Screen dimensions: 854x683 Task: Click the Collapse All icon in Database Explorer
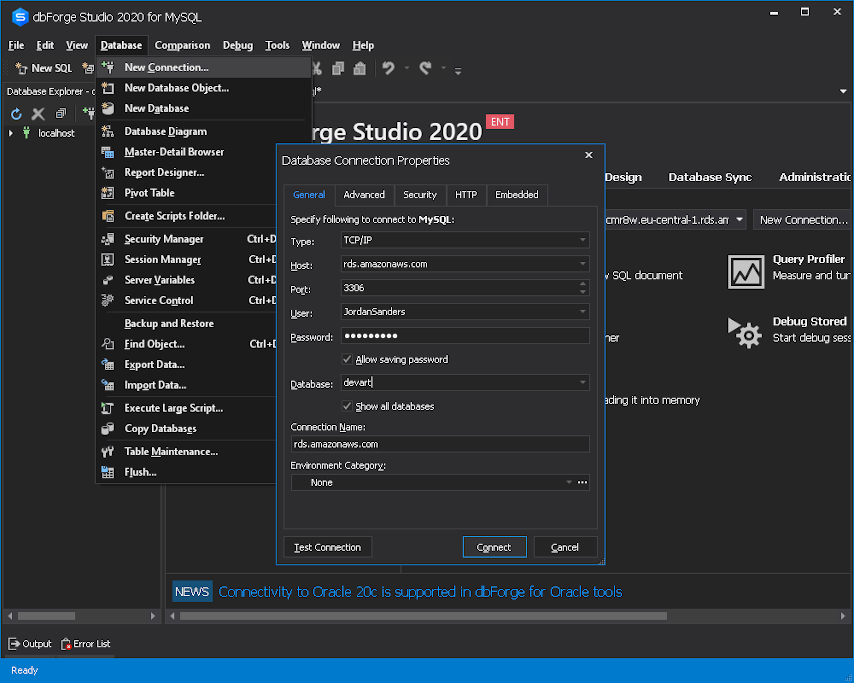(60, 114)
